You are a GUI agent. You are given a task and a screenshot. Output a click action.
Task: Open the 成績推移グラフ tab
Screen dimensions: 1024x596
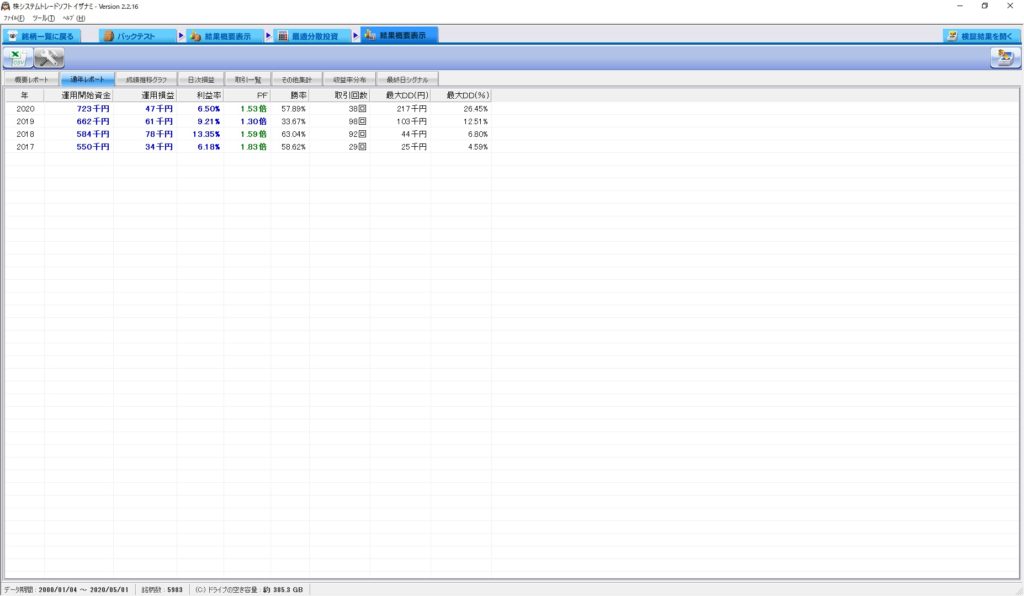(146, 79)
